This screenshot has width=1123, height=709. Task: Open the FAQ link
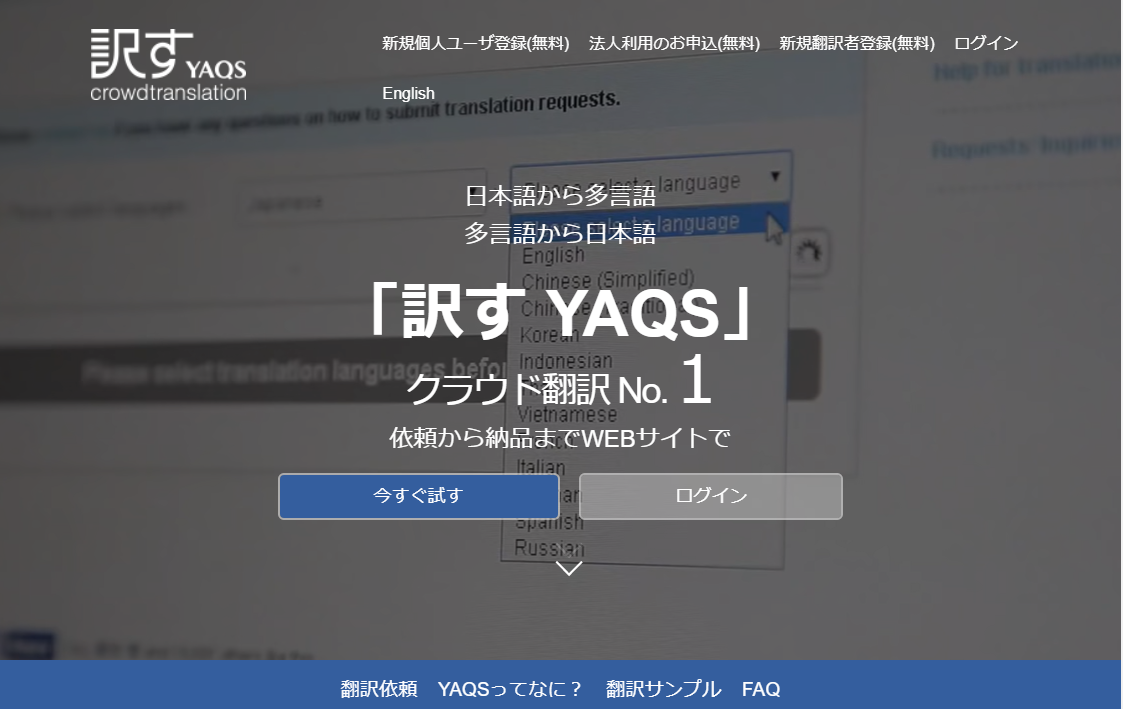pyautogui.click(x=761, y=689)
